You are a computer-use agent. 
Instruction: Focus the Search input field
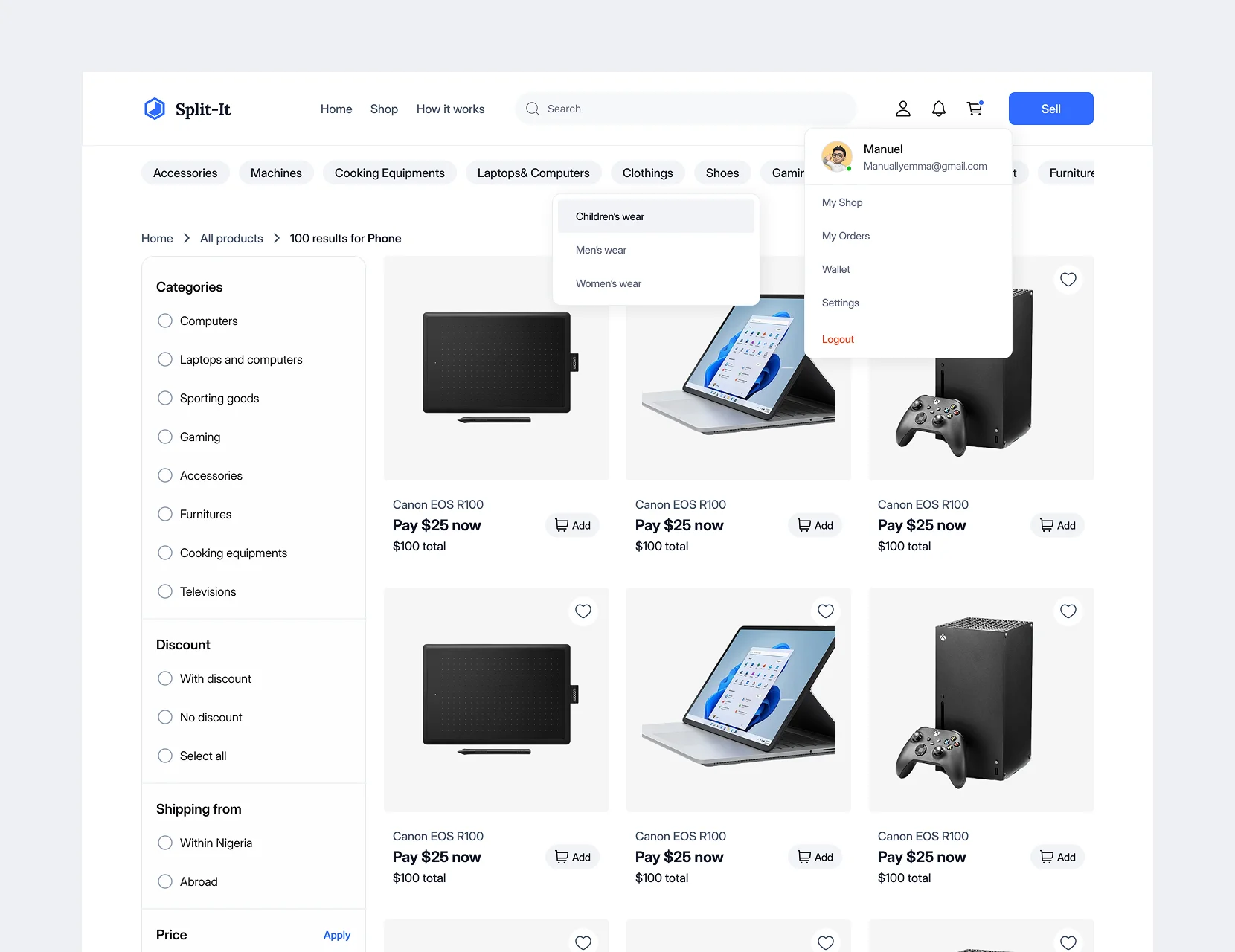click(x=686, y=109)
